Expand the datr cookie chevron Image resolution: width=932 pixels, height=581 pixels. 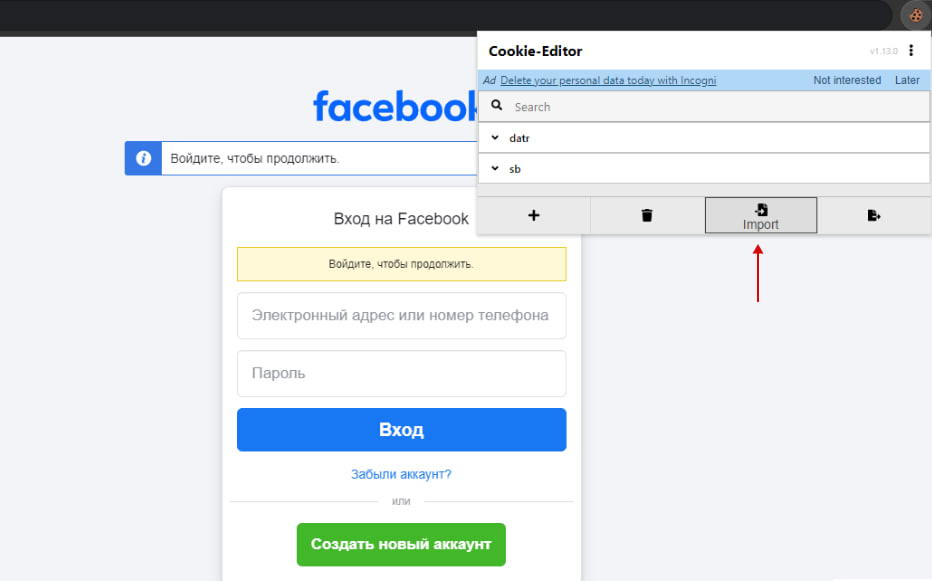click(495, 137)
